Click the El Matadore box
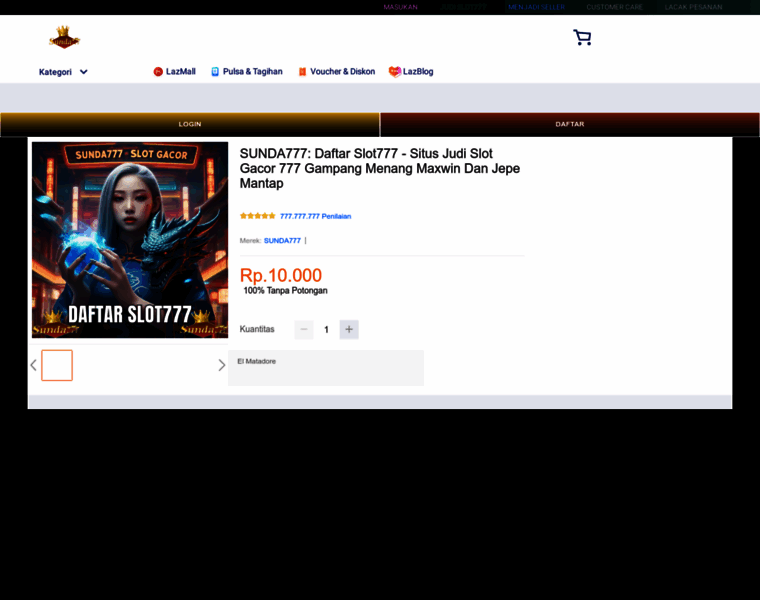 (326, 368)
